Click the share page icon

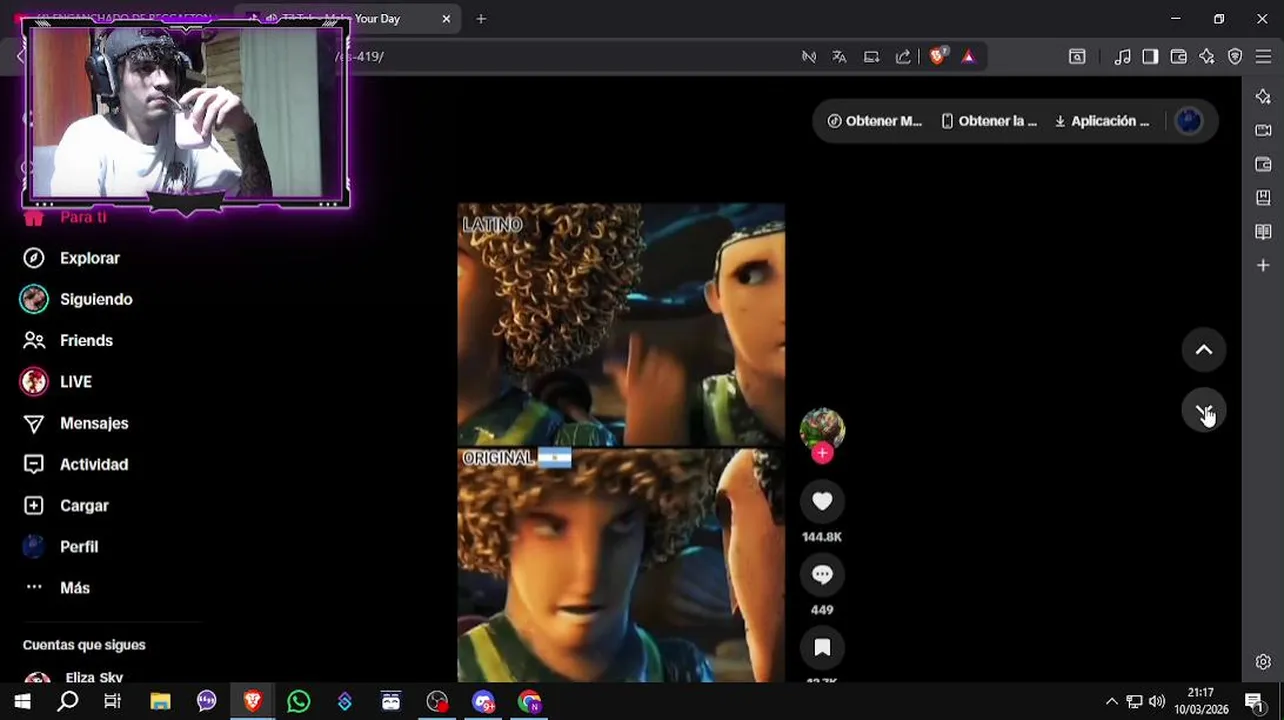click(903, 57)
